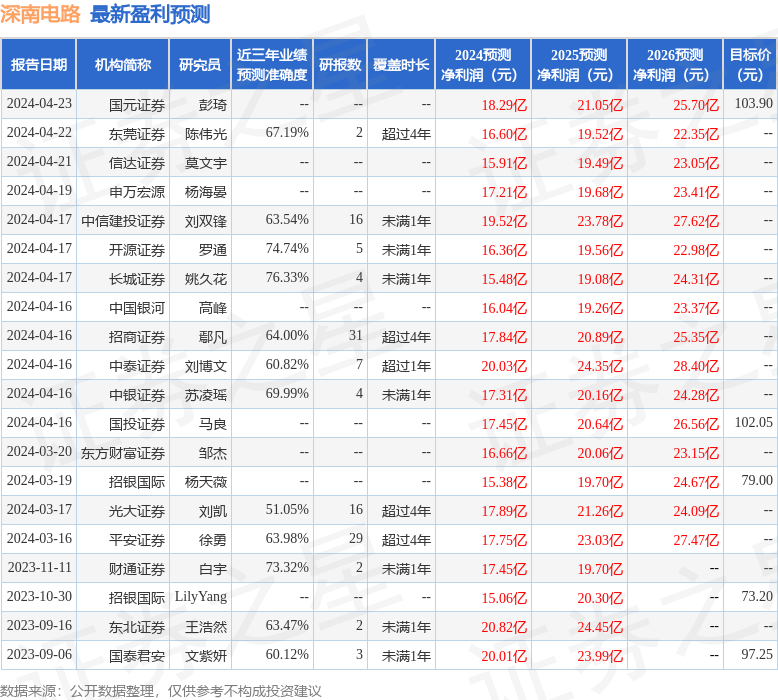Click the 28.40亿 profit forecast value
778x700 pixels.
pos(696,365)
